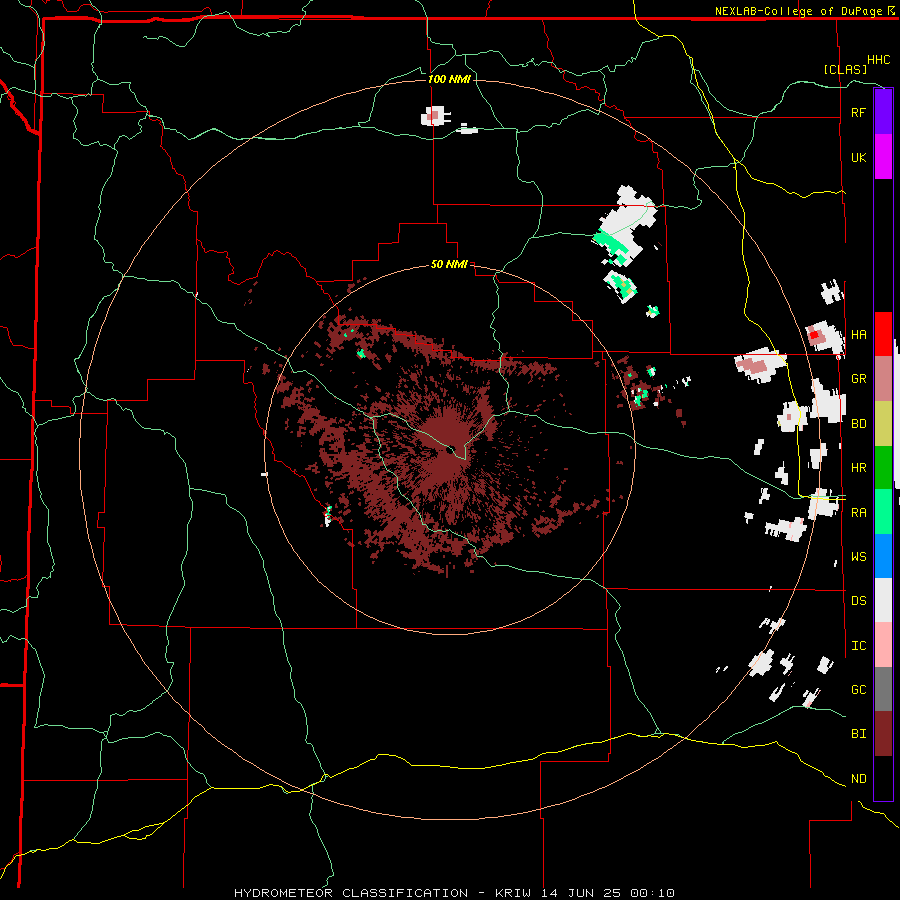This screenshot has height=900, width=900.
Task: Click the WS legend label
Action: [858, 556]
